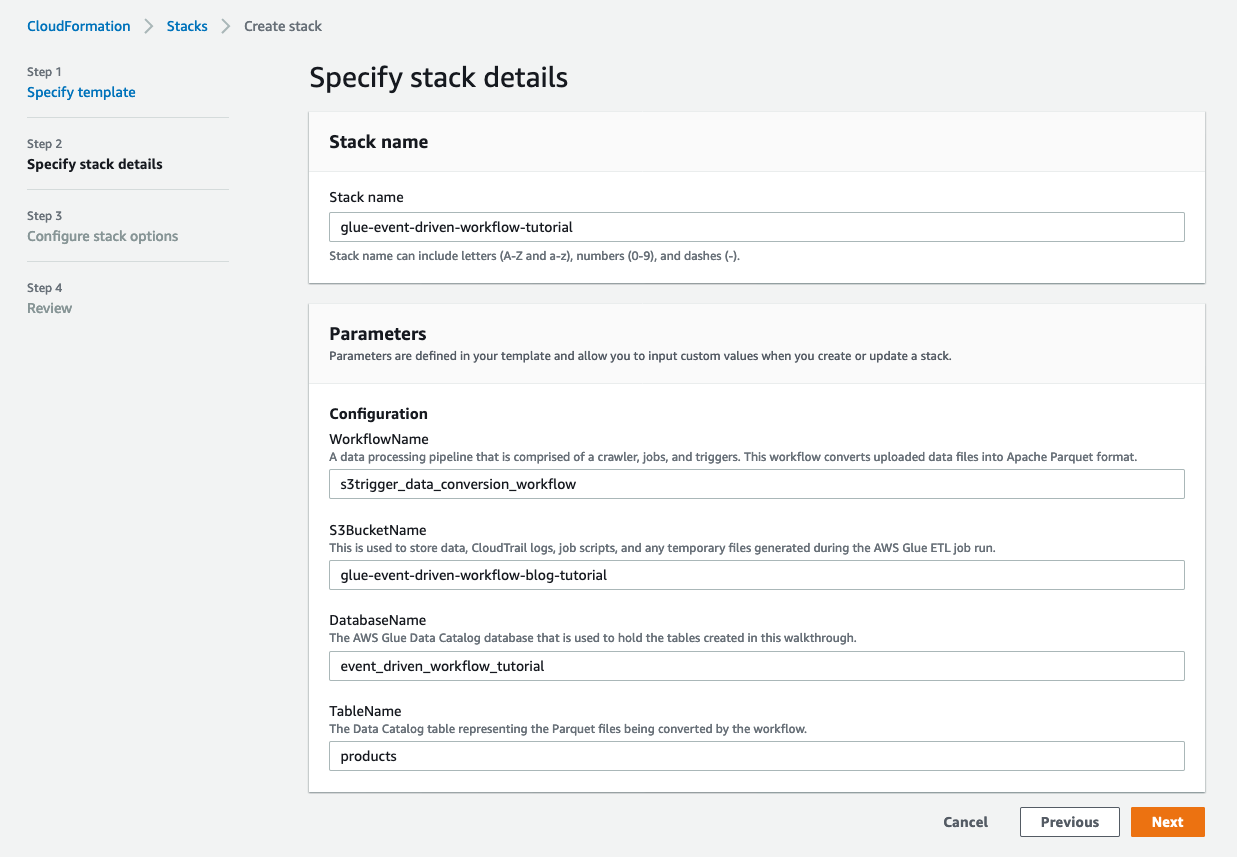The height and width of the screenshot is (857, 1237).
Task: Click the 'Specify stack details' page heading
Action: tap(438, 77)
